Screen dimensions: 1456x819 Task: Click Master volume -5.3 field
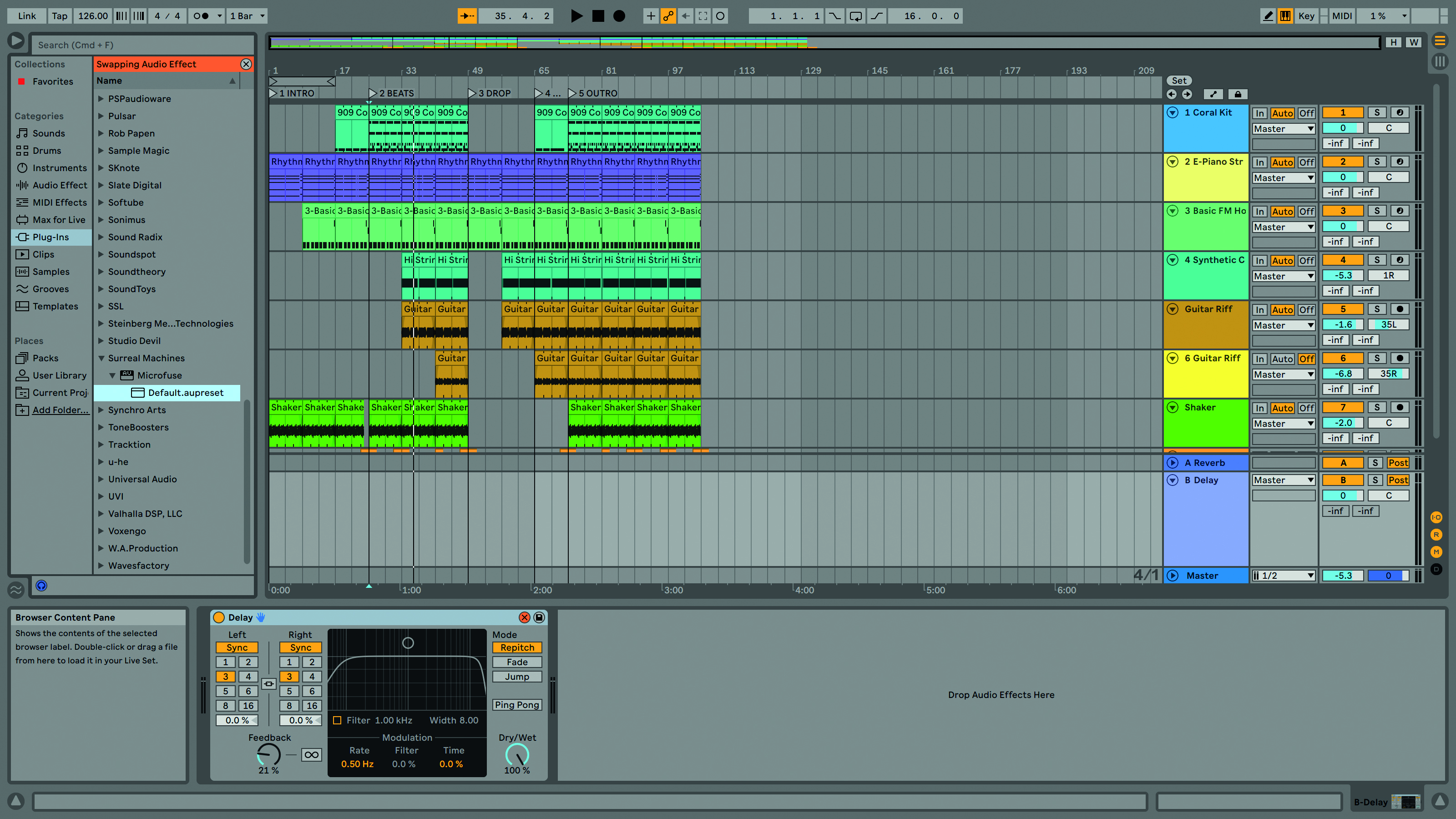1343,576
